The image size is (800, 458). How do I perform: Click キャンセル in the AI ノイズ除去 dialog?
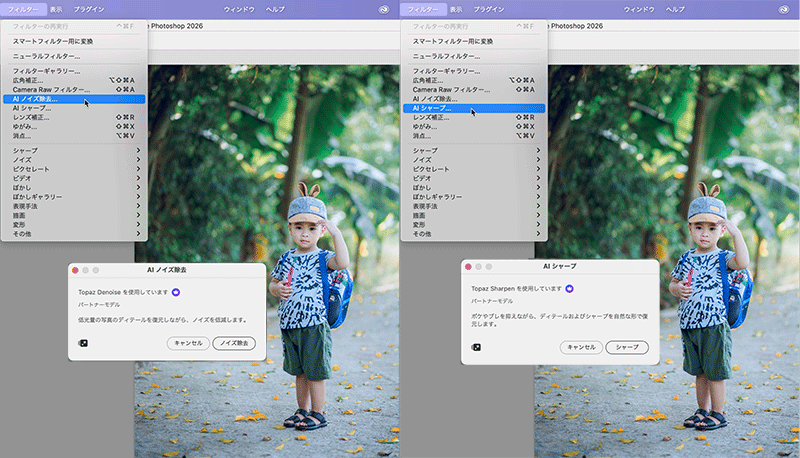tap(189, 343)
